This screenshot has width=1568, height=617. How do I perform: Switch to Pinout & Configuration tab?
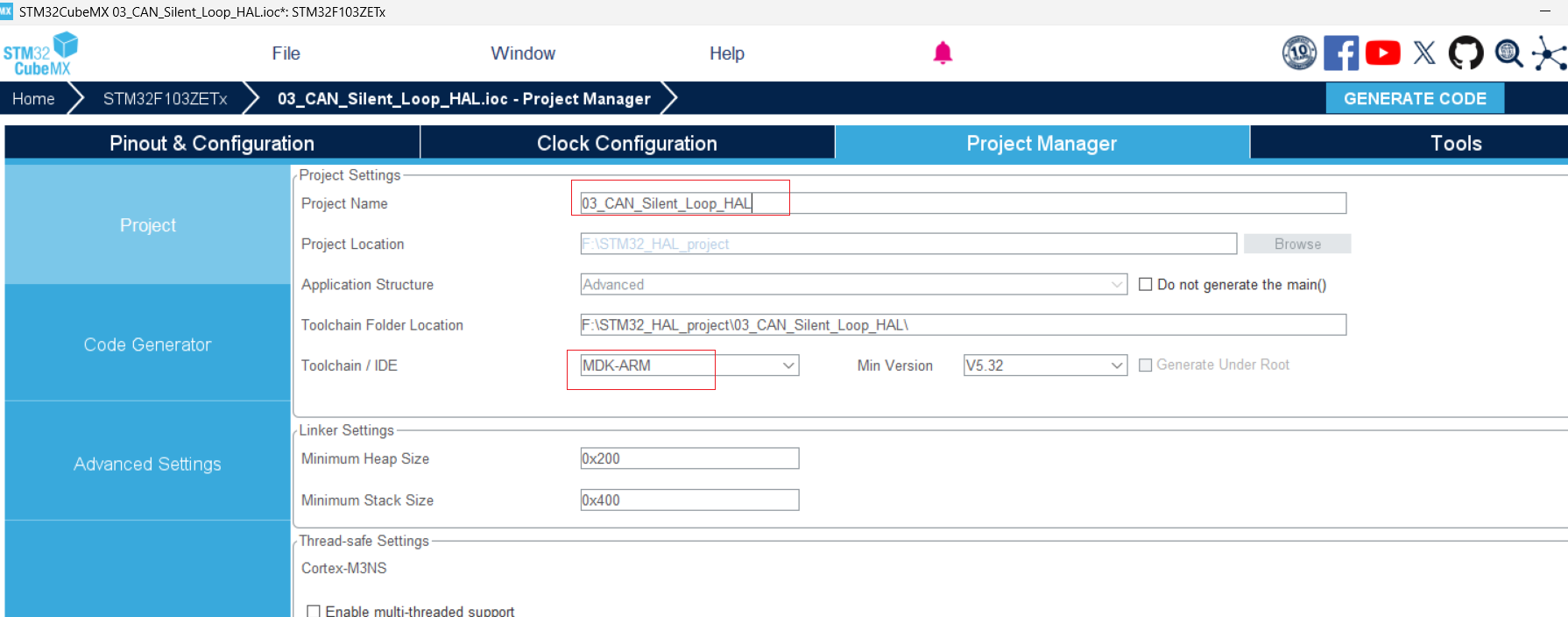[x=212, y=143]
